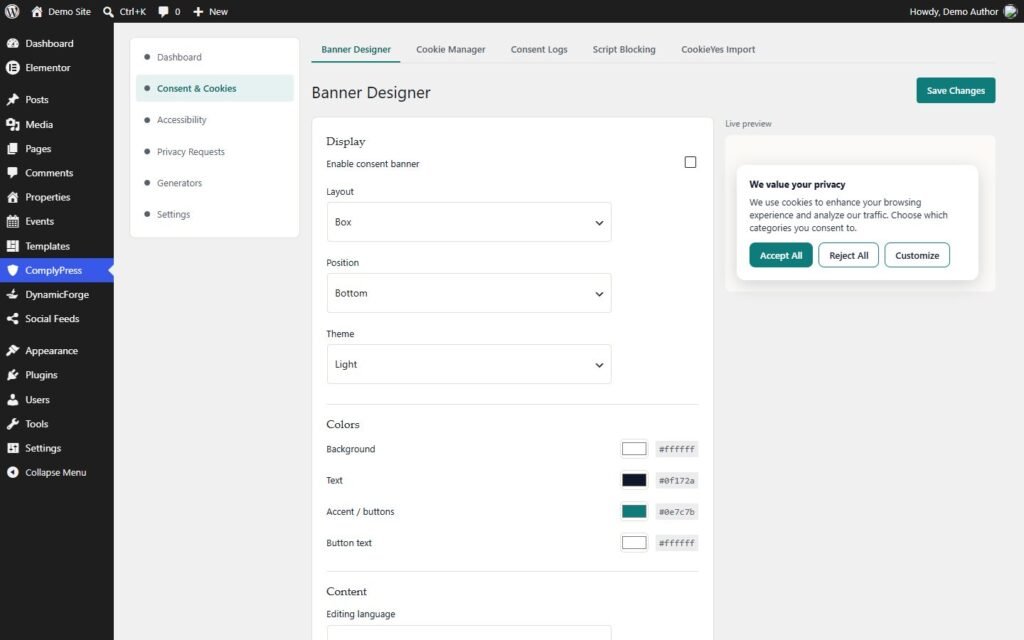Click the plus New icon in admin bar
The image size is (1024, 640).
(x=199, y=12)
